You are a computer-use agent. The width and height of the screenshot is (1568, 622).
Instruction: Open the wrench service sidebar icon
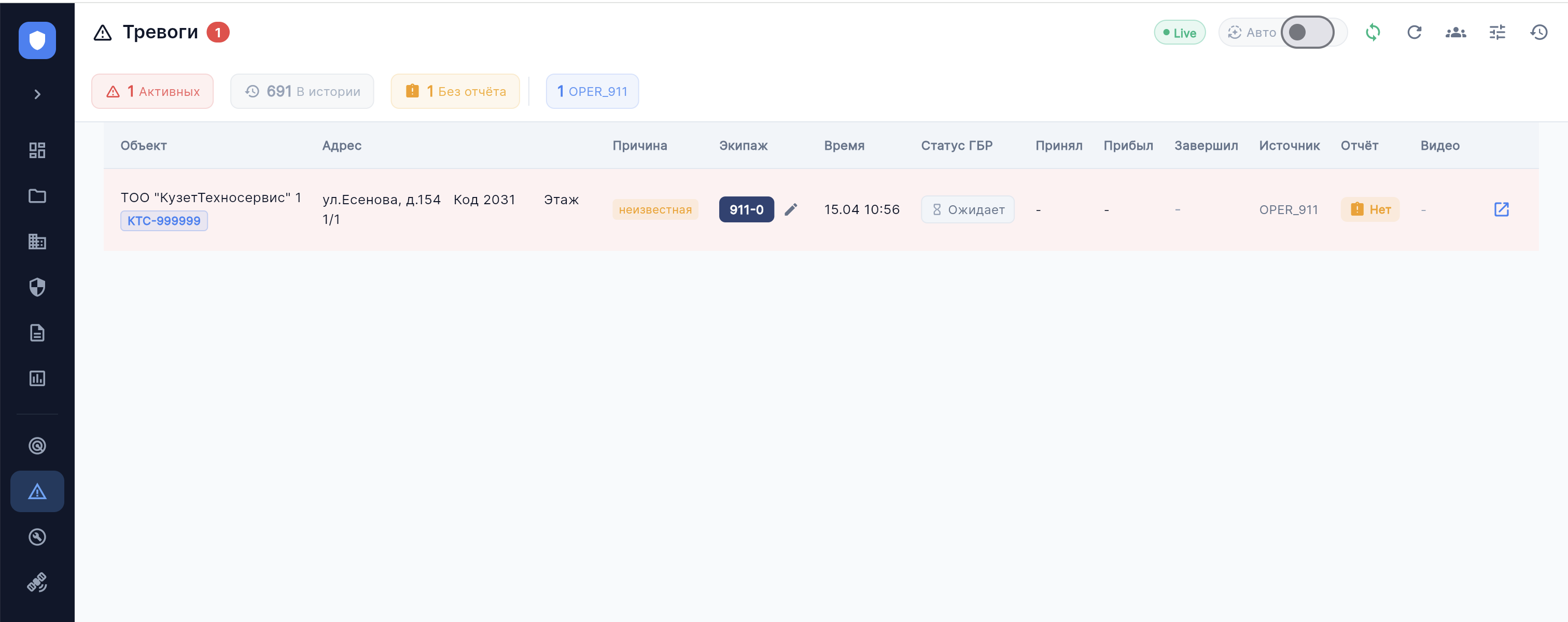coord(37,537)
